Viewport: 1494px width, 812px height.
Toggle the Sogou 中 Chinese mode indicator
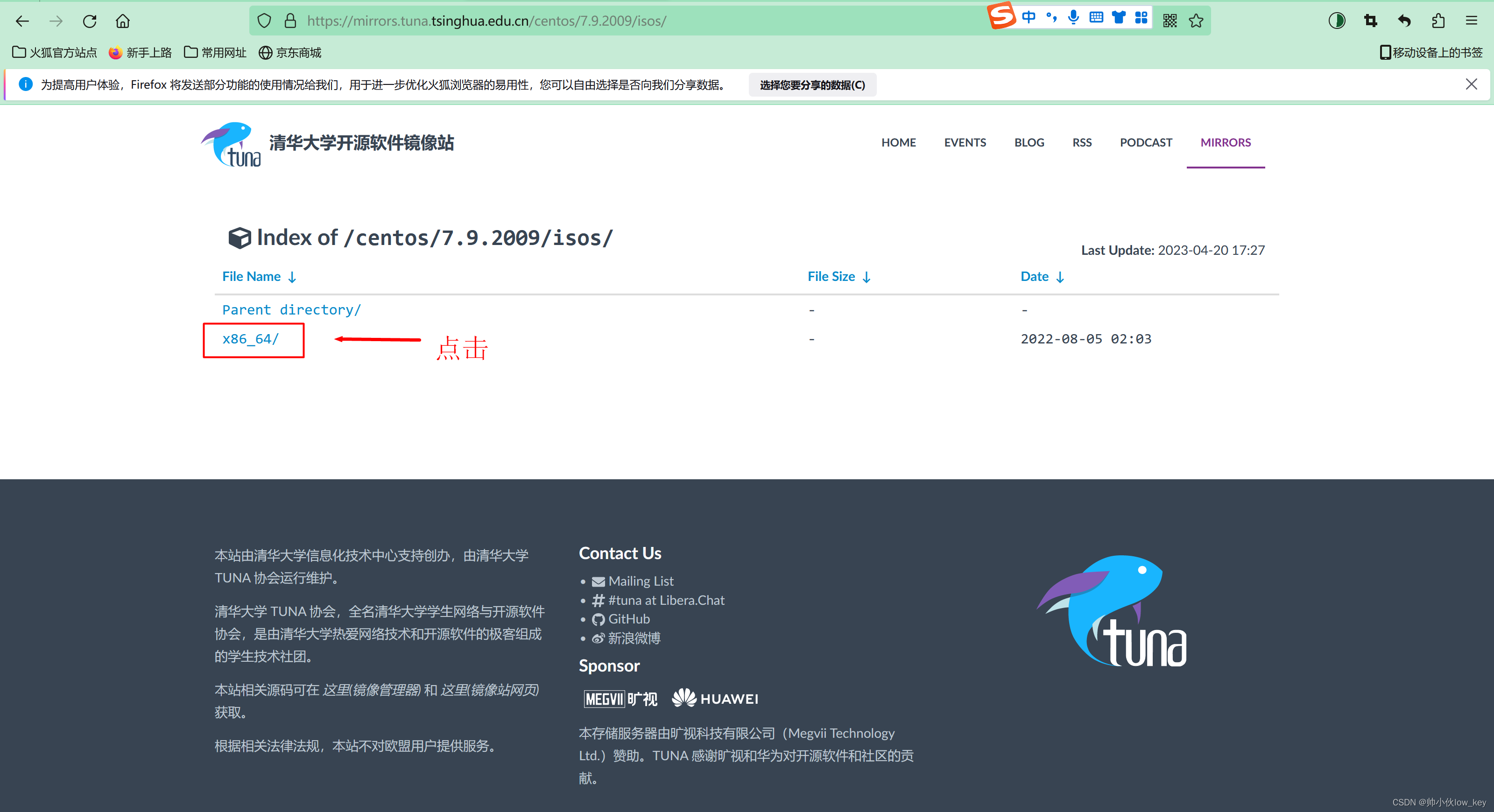[x=1028, y=17]
